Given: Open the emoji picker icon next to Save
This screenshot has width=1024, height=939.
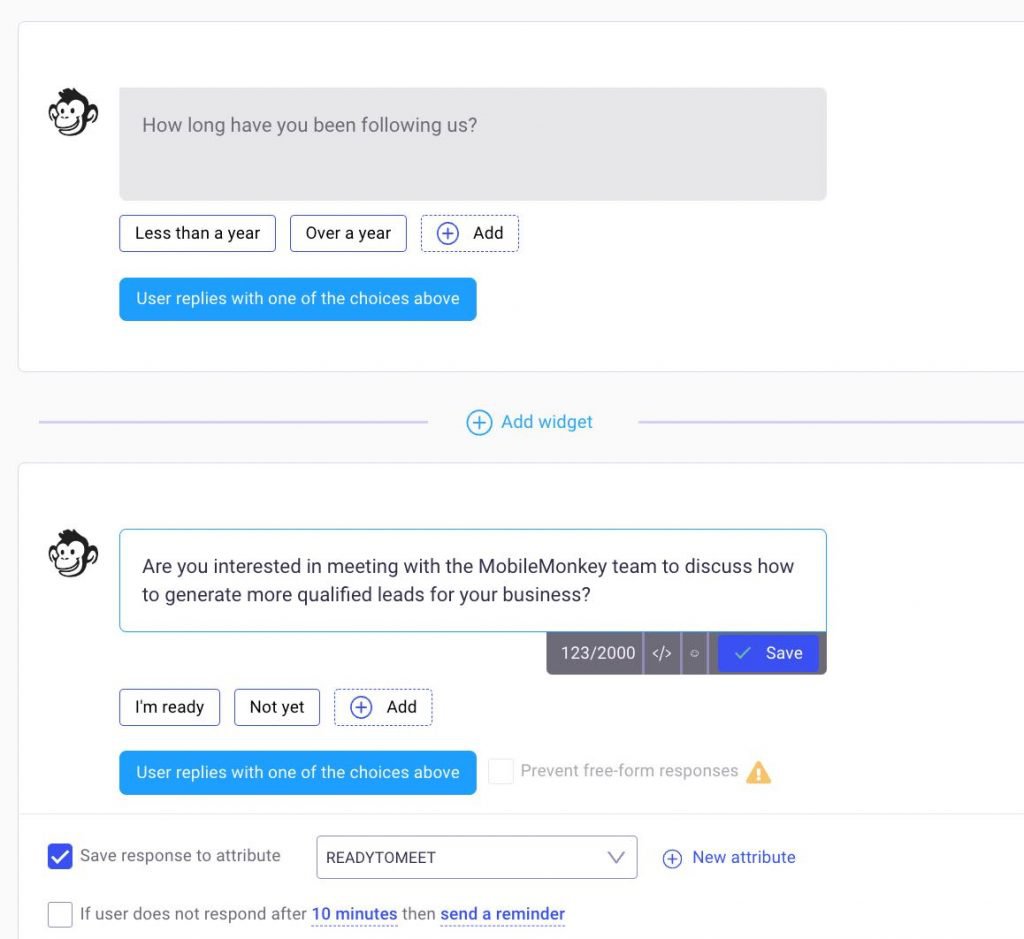Looking at the screenshot, I should coord(694,653).
